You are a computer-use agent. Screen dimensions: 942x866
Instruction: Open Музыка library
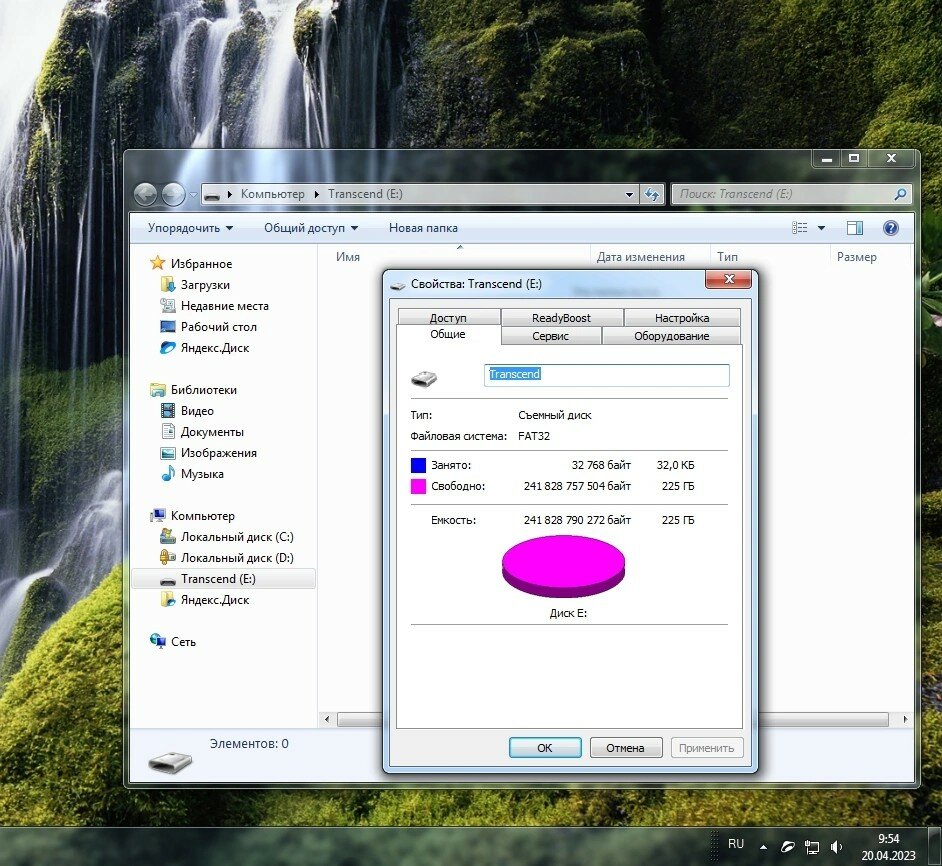pos(202,474)
